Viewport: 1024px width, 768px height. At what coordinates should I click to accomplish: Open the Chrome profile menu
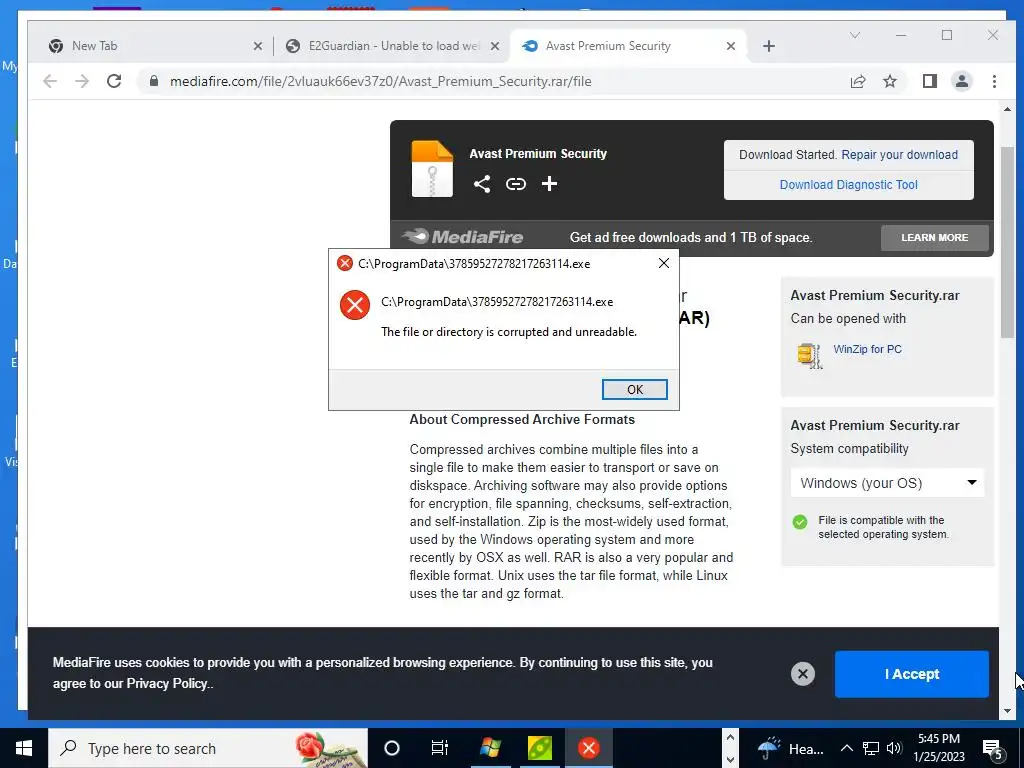pyautogui.click(x=962, y=81)
